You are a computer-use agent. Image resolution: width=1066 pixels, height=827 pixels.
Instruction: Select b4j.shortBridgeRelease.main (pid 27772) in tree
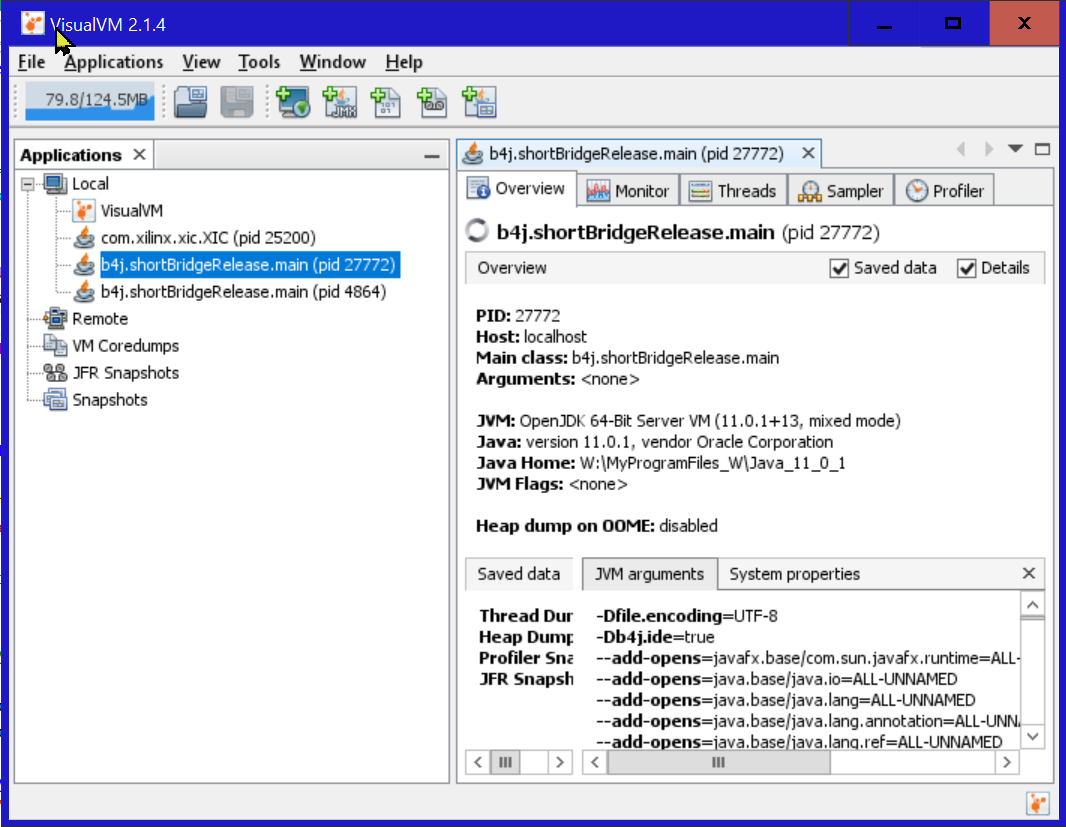tap(249, 265)
